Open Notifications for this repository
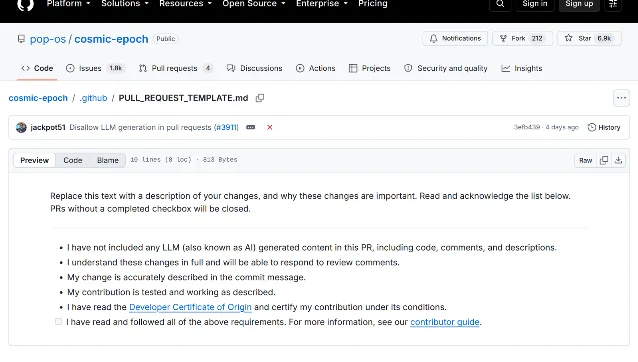 455,39
